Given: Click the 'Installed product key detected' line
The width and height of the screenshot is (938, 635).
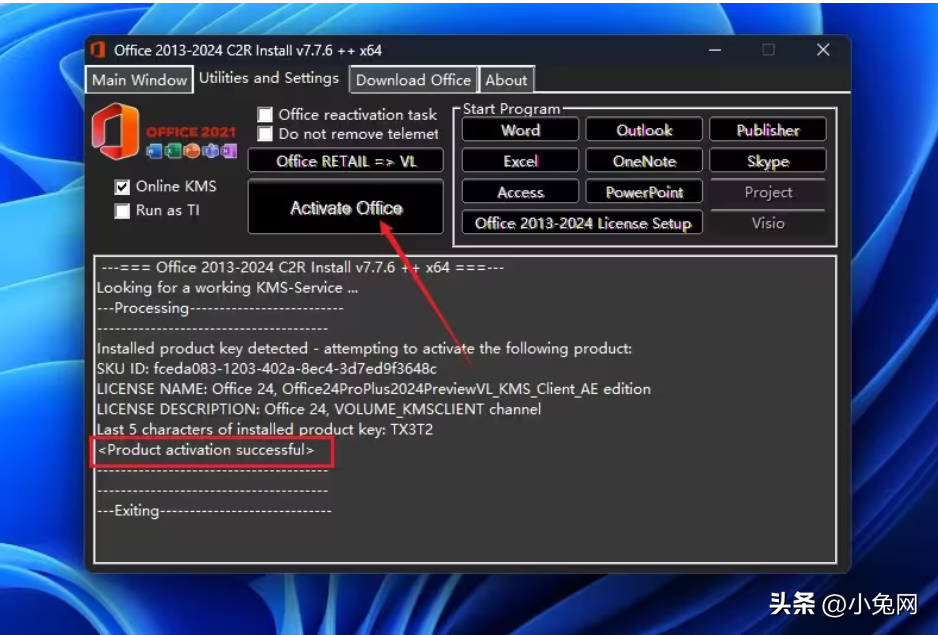Looking at the screenshot, I should pos(364,348).
